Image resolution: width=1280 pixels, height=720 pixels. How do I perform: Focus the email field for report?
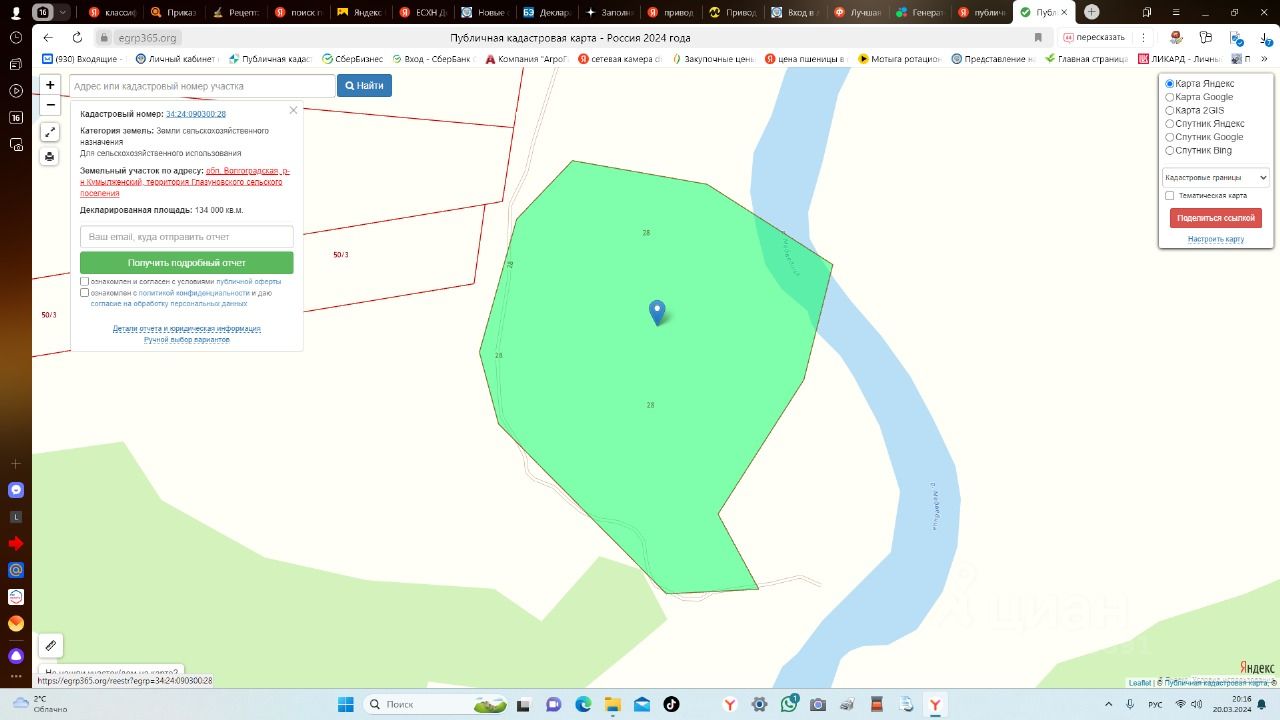187,237
